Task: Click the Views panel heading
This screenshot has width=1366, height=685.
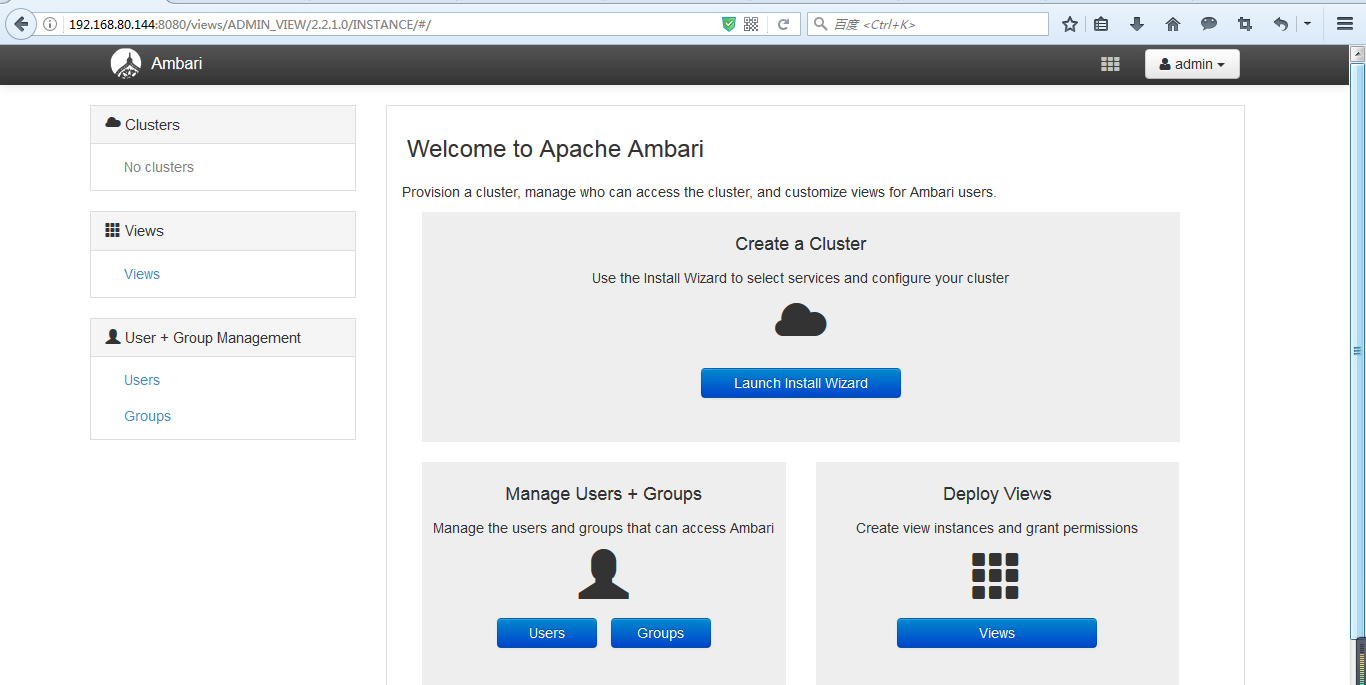Action: click(223, 231)
